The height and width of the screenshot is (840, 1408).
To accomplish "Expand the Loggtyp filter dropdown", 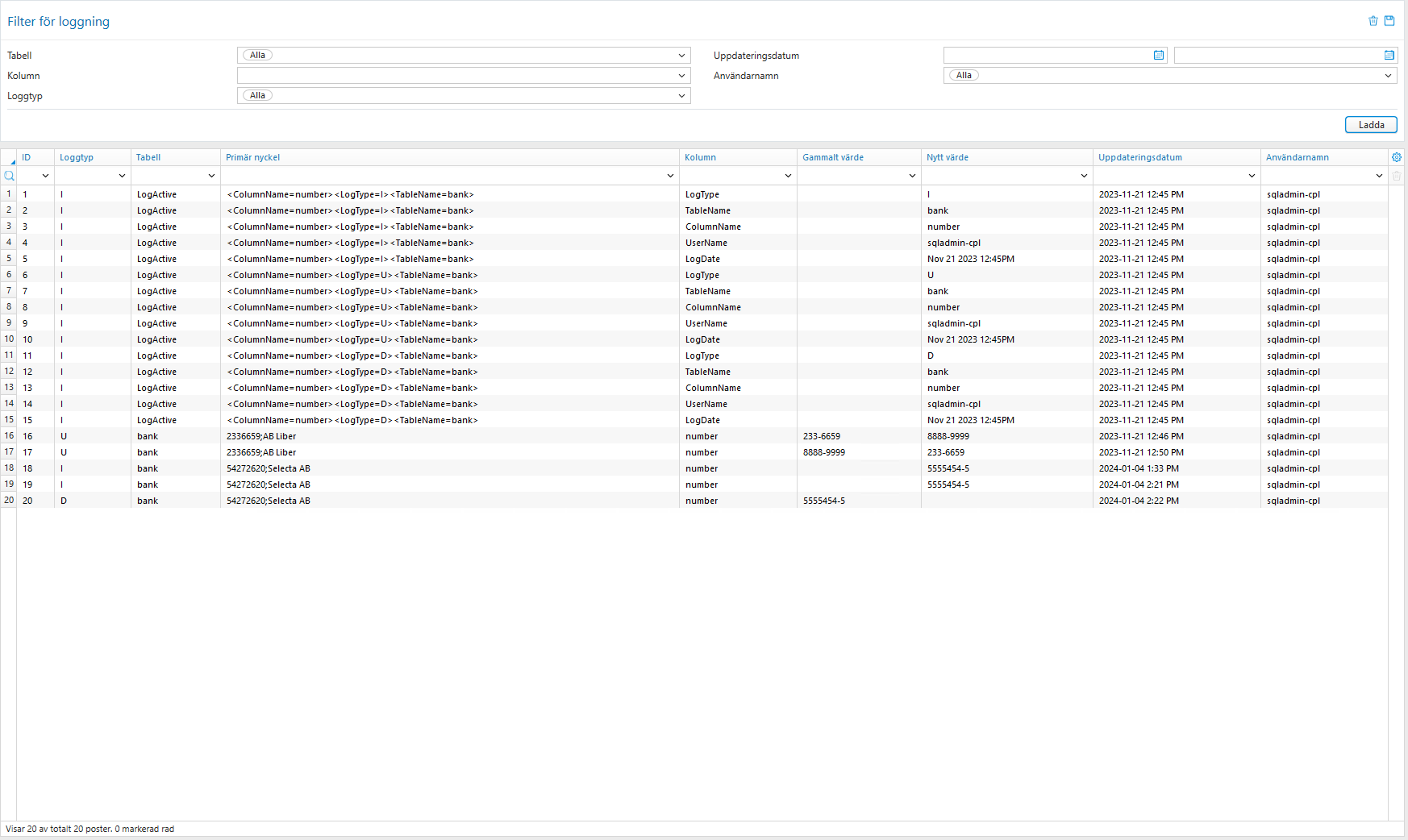I will pyautogui.click(x=681, y=95).
